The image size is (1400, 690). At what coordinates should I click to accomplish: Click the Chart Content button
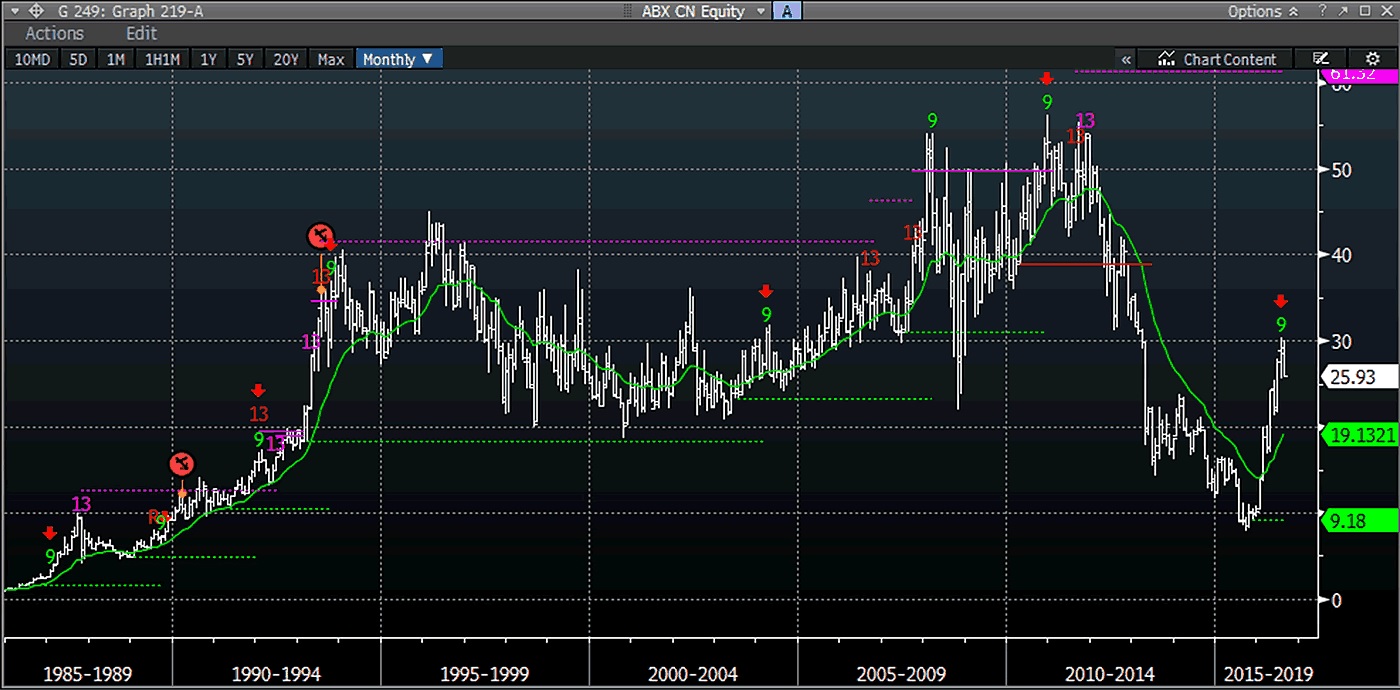(1217, 59)
